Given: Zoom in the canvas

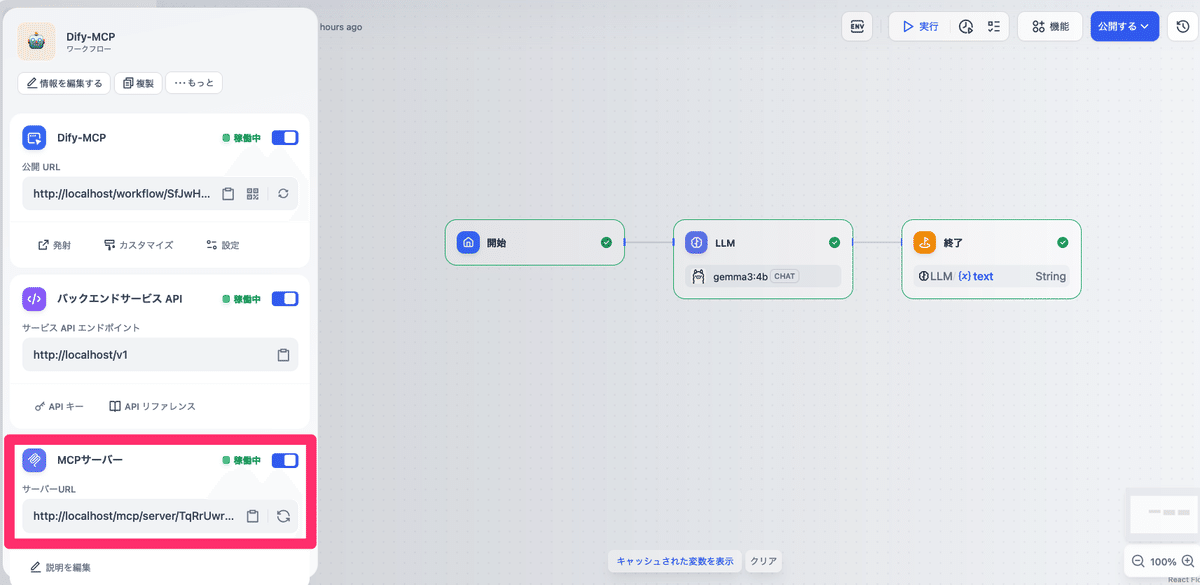Looking at the screenshot, I should point(1188,561).
